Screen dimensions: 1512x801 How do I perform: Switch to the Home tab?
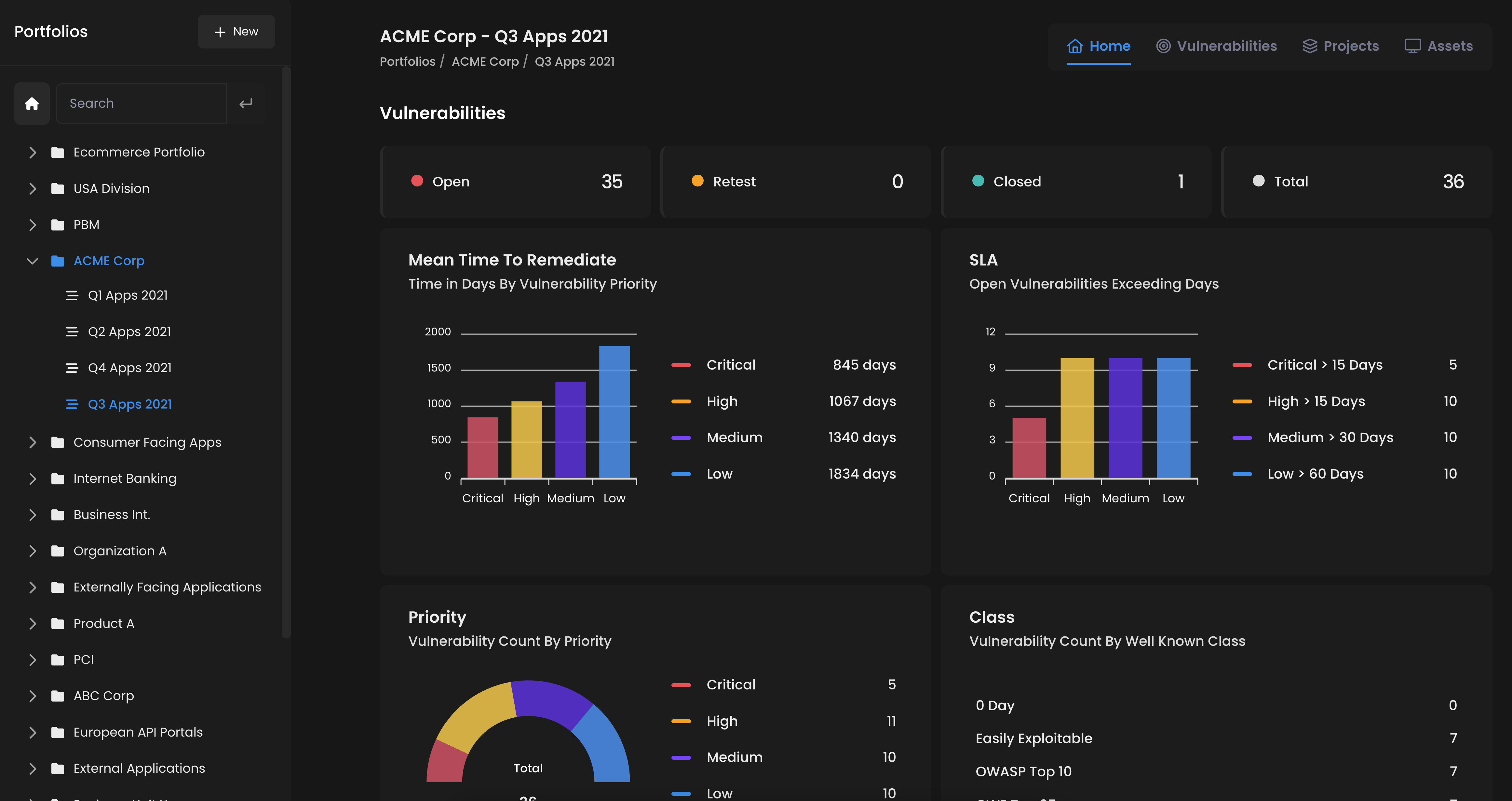1098,46
